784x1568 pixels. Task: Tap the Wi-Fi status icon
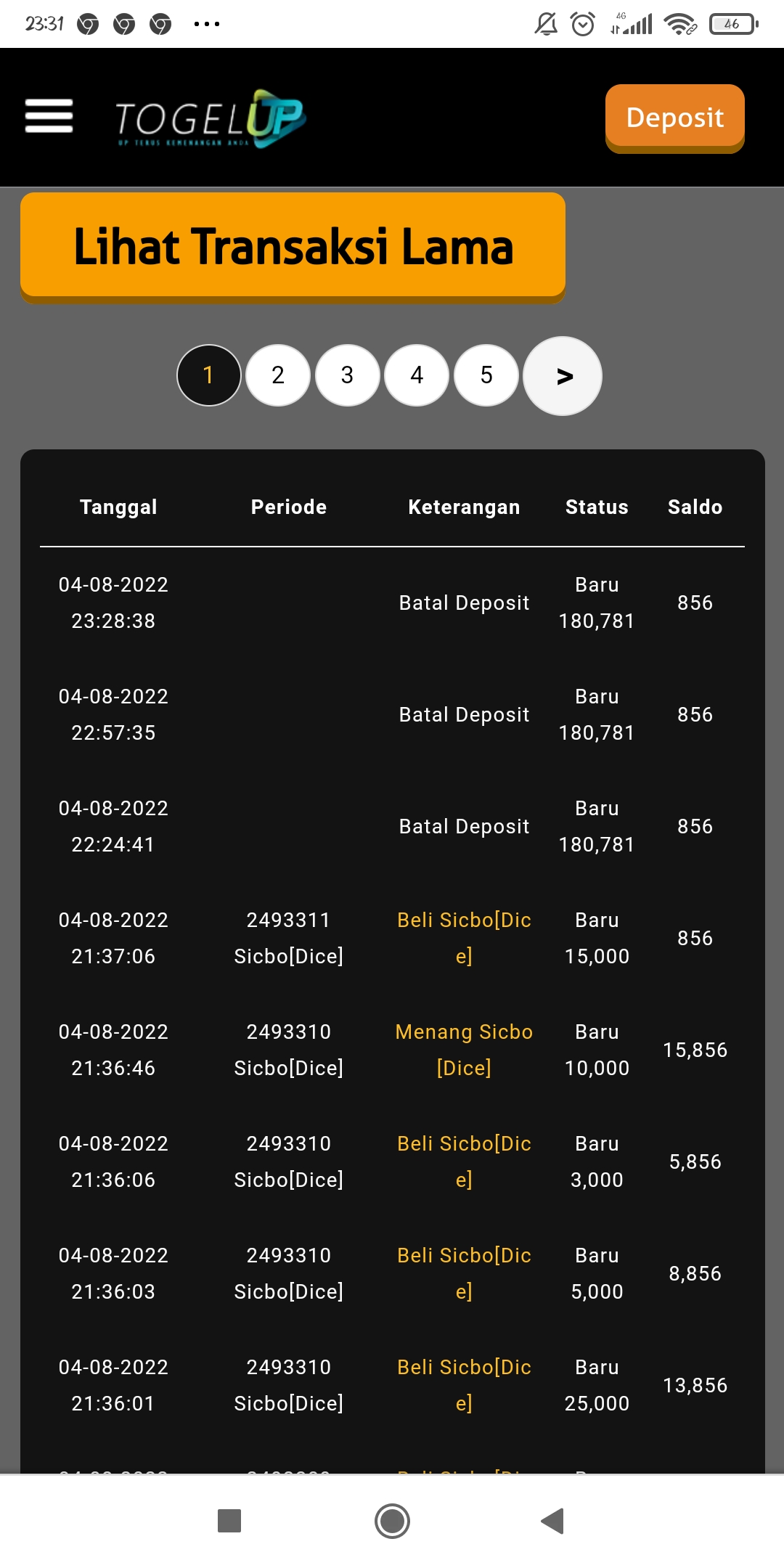[680, 24]
